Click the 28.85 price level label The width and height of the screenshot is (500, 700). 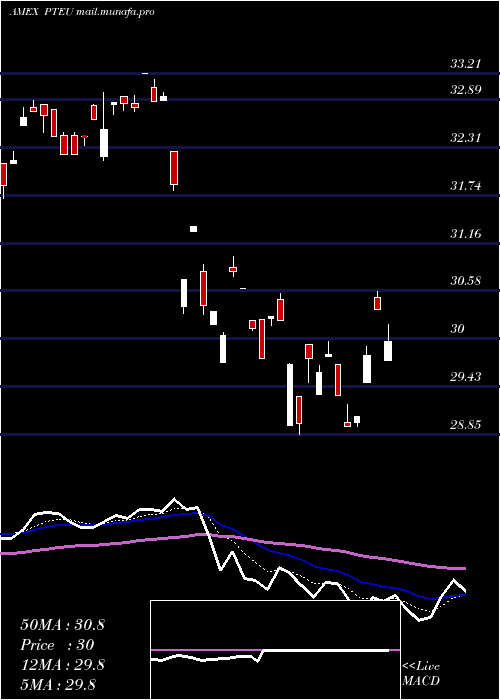pos(466,425)
